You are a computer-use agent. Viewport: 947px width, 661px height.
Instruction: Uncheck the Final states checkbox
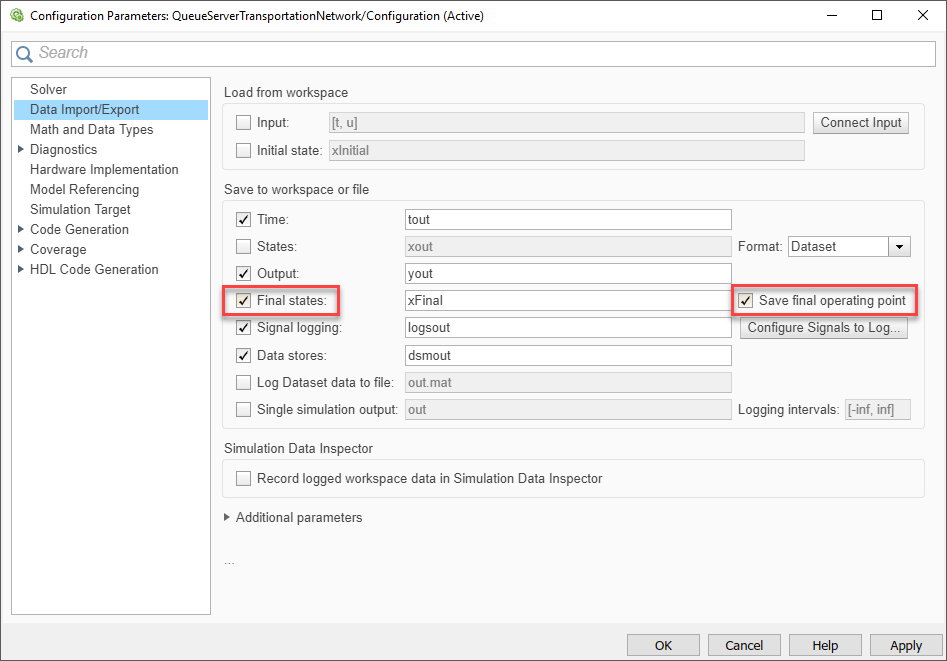tap(244, 300)
